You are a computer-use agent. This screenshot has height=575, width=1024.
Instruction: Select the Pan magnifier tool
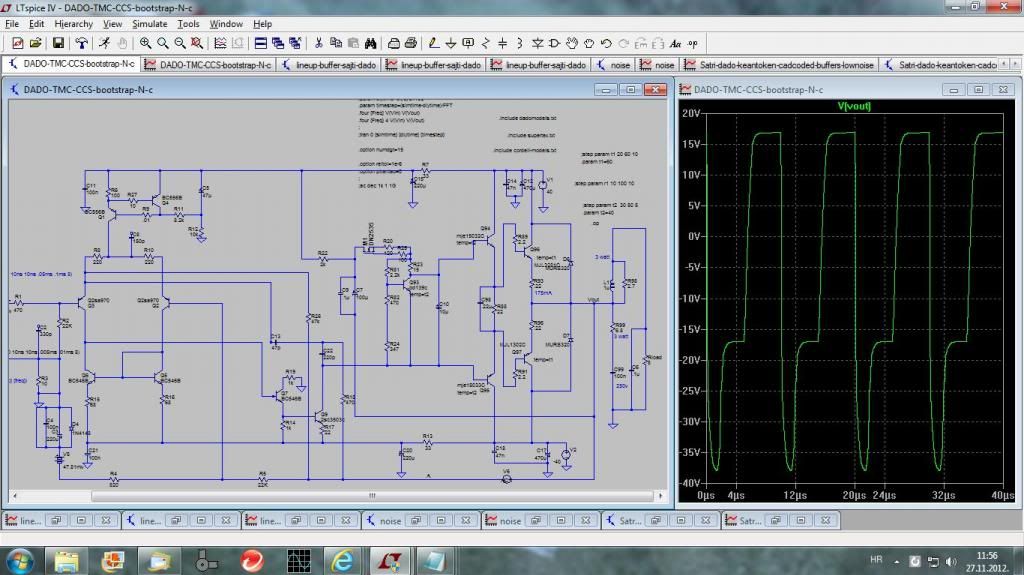point(163,43)
